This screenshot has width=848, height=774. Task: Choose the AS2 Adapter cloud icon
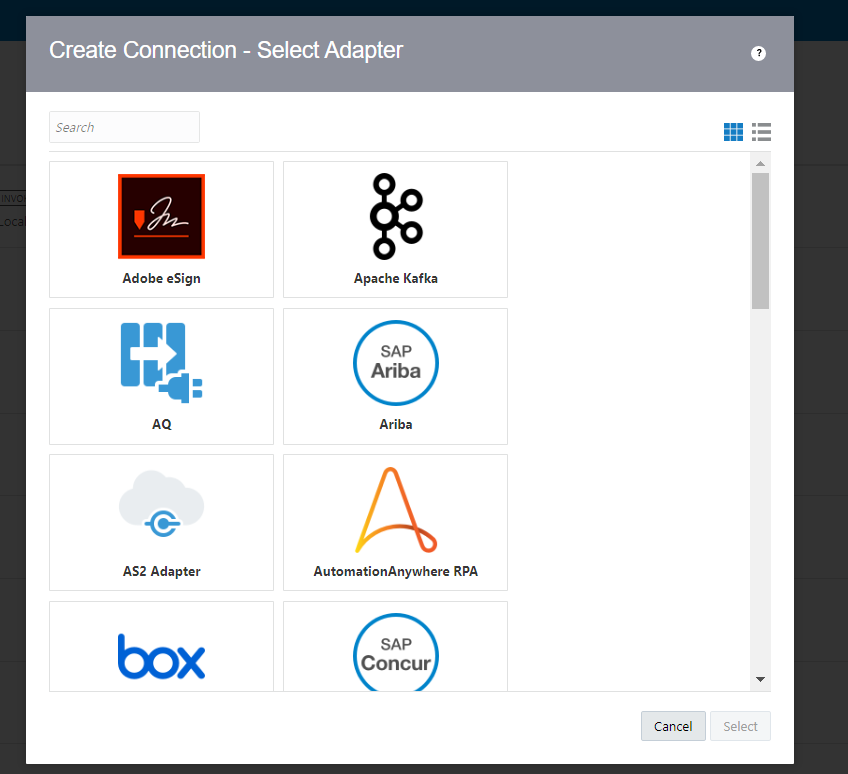point(161,504)
